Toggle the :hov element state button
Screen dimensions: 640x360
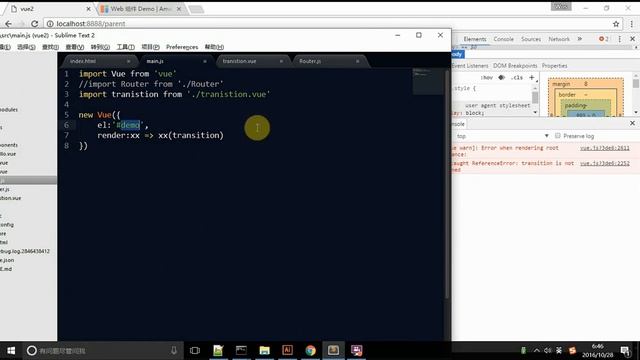click(x=487, y=78)
